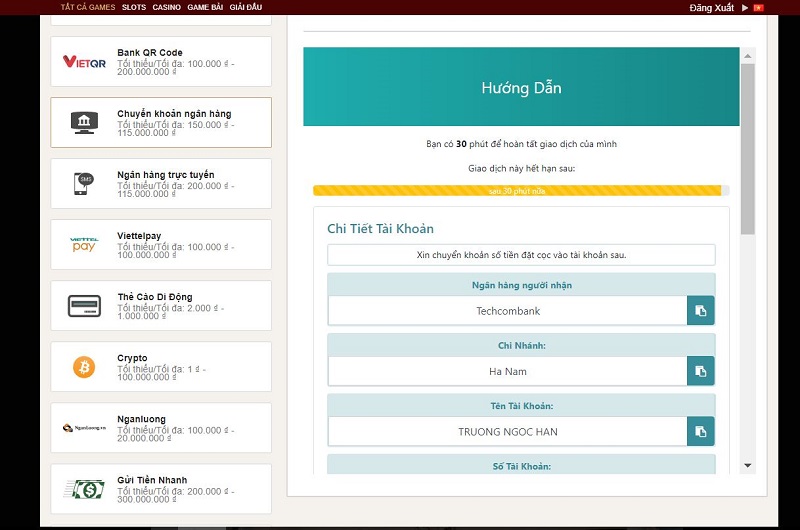Click the transaction countdown progress bar

coord(520,190)
